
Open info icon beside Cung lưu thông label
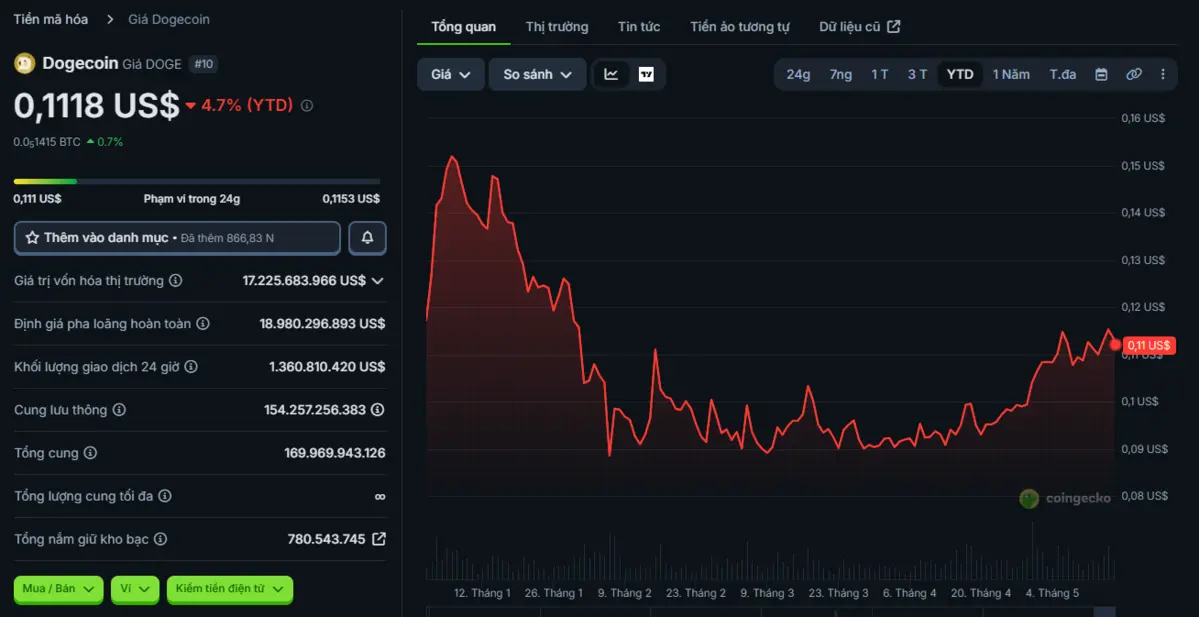pyautogui.click(x=119, y=410)
